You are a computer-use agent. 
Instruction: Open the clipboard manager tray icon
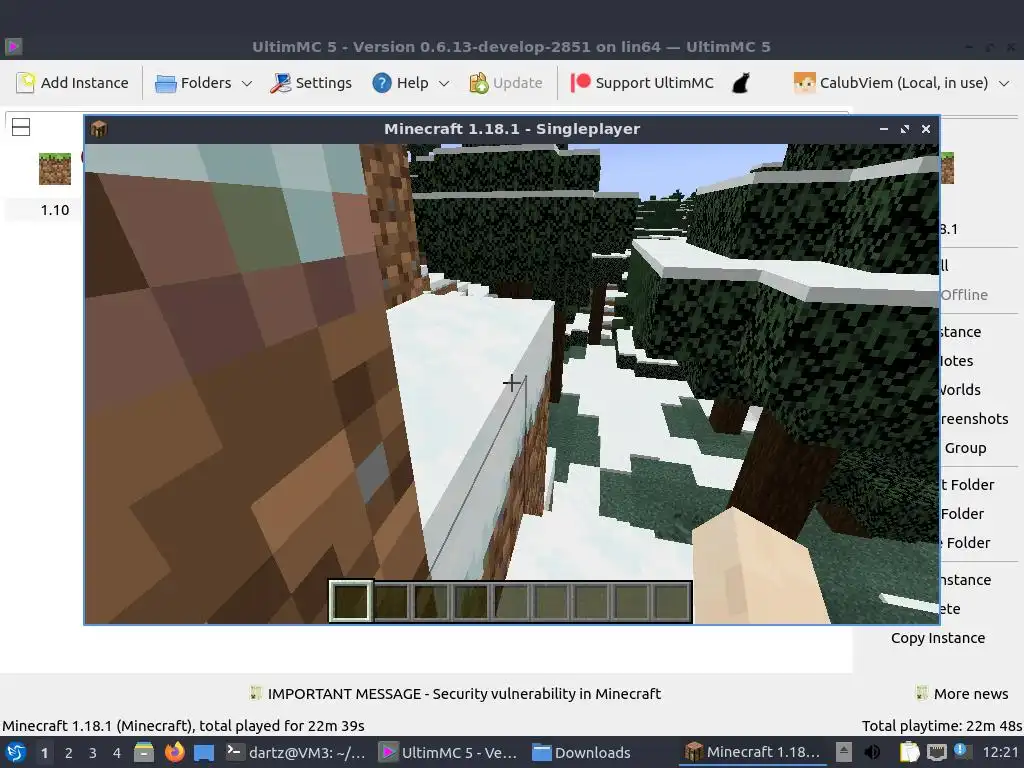pyautogui.click(x=910, y=752)
